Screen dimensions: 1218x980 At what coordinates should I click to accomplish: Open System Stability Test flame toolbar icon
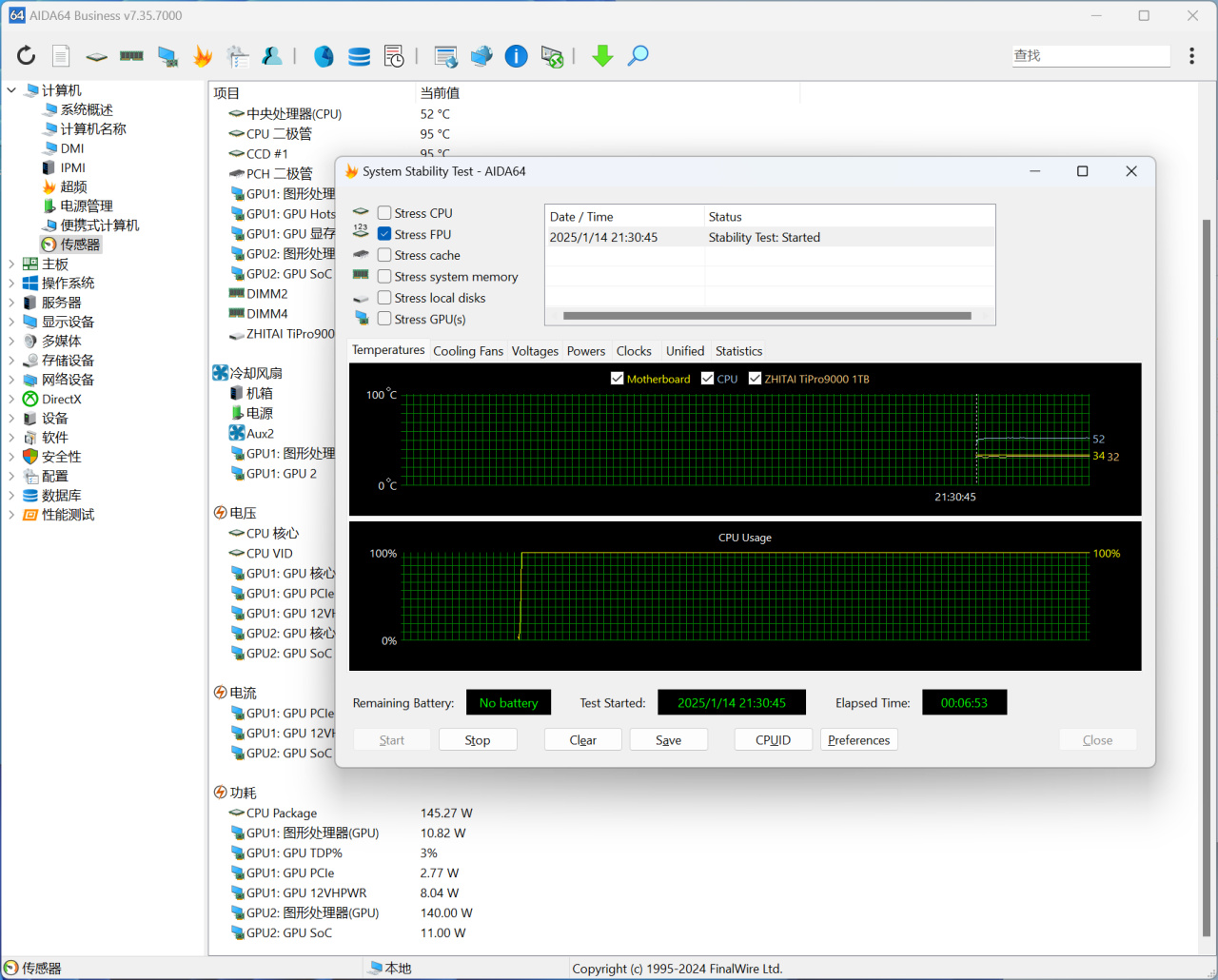[x=203, y=56]
